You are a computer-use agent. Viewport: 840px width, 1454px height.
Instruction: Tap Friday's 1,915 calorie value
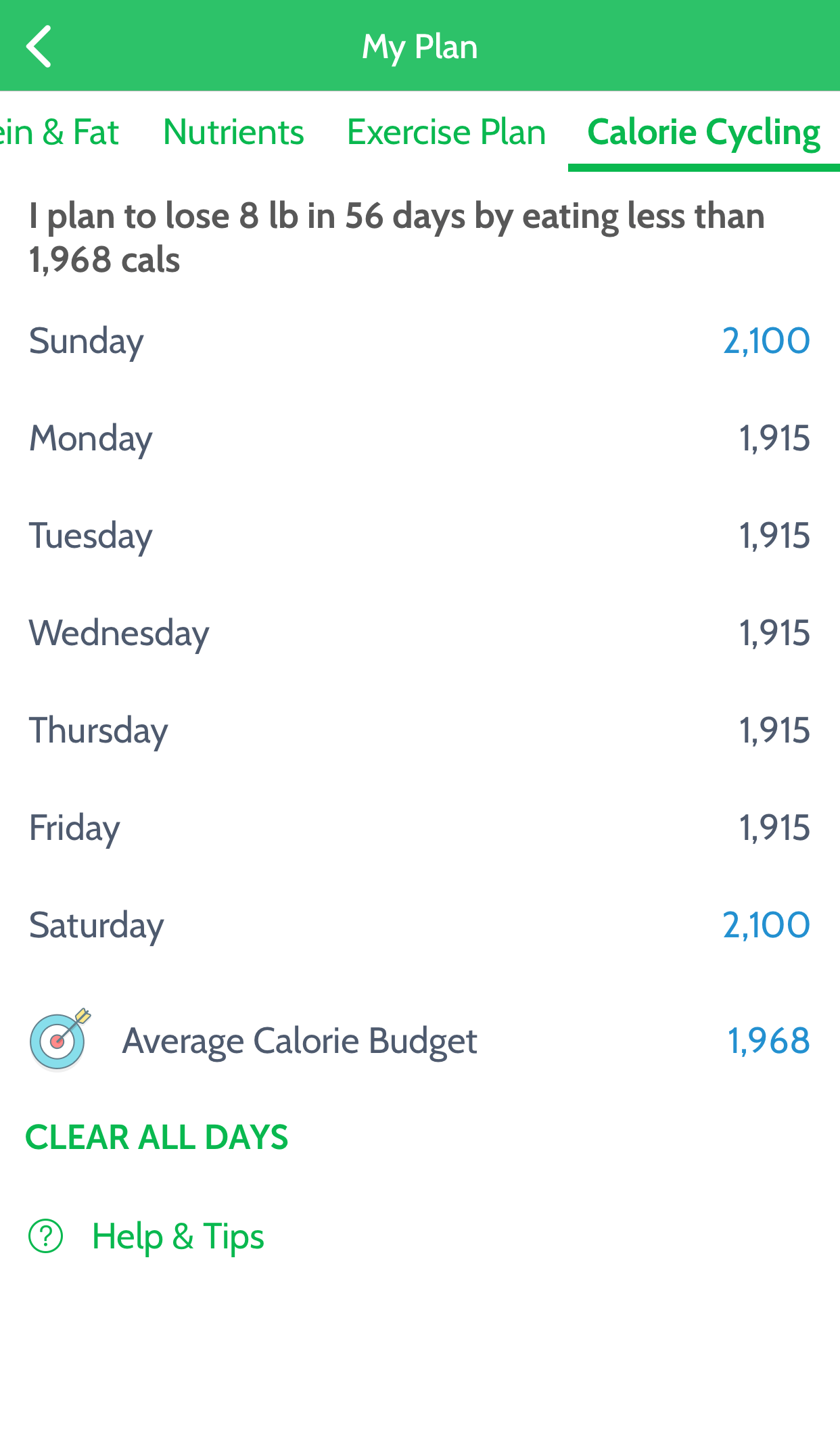click(774, 828)
